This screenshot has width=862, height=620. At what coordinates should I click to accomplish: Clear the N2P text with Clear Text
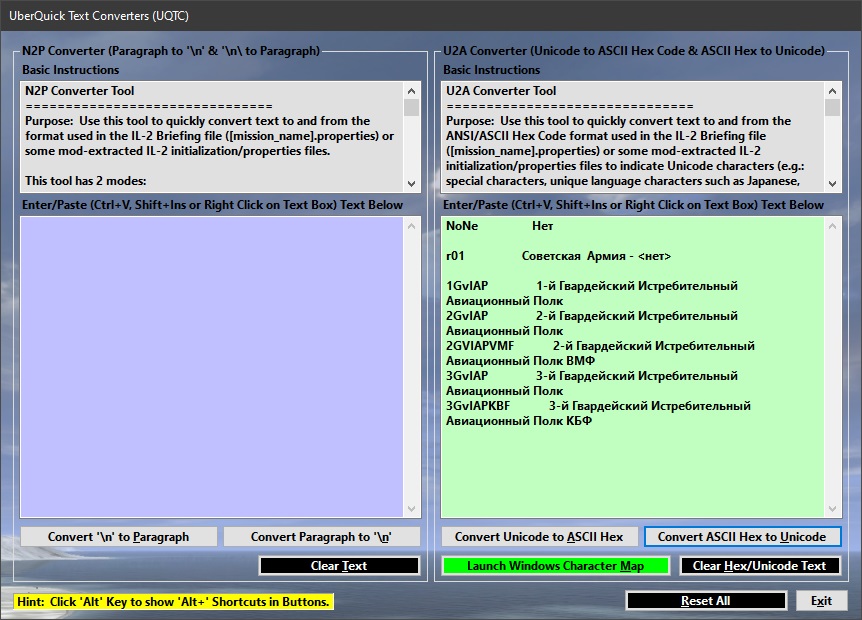coord(339,566)
